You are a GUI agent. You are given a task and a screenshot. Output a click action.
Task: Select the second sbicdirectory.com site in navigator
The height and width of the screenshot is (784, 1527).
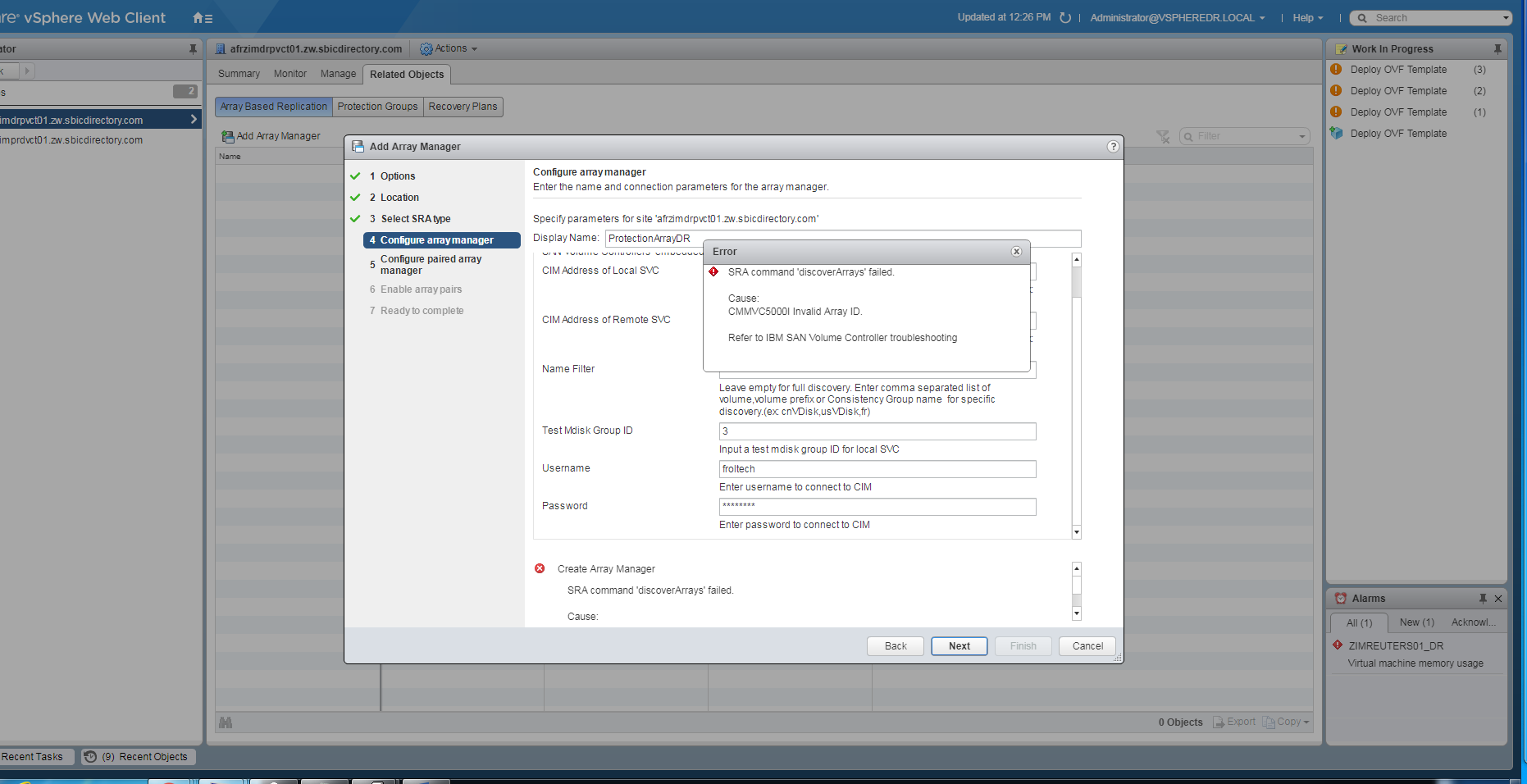point(71,140)
